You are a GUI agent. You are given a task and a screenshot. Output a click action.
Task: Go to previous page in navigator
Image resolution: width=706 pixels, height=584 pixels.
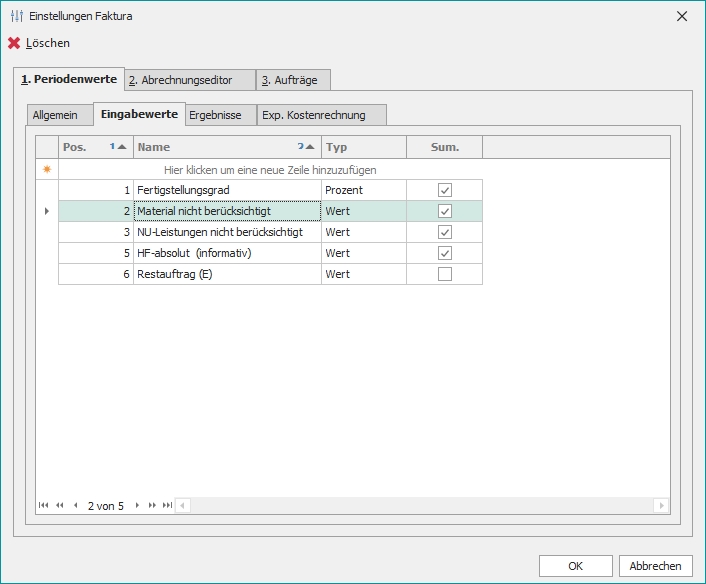60,506
